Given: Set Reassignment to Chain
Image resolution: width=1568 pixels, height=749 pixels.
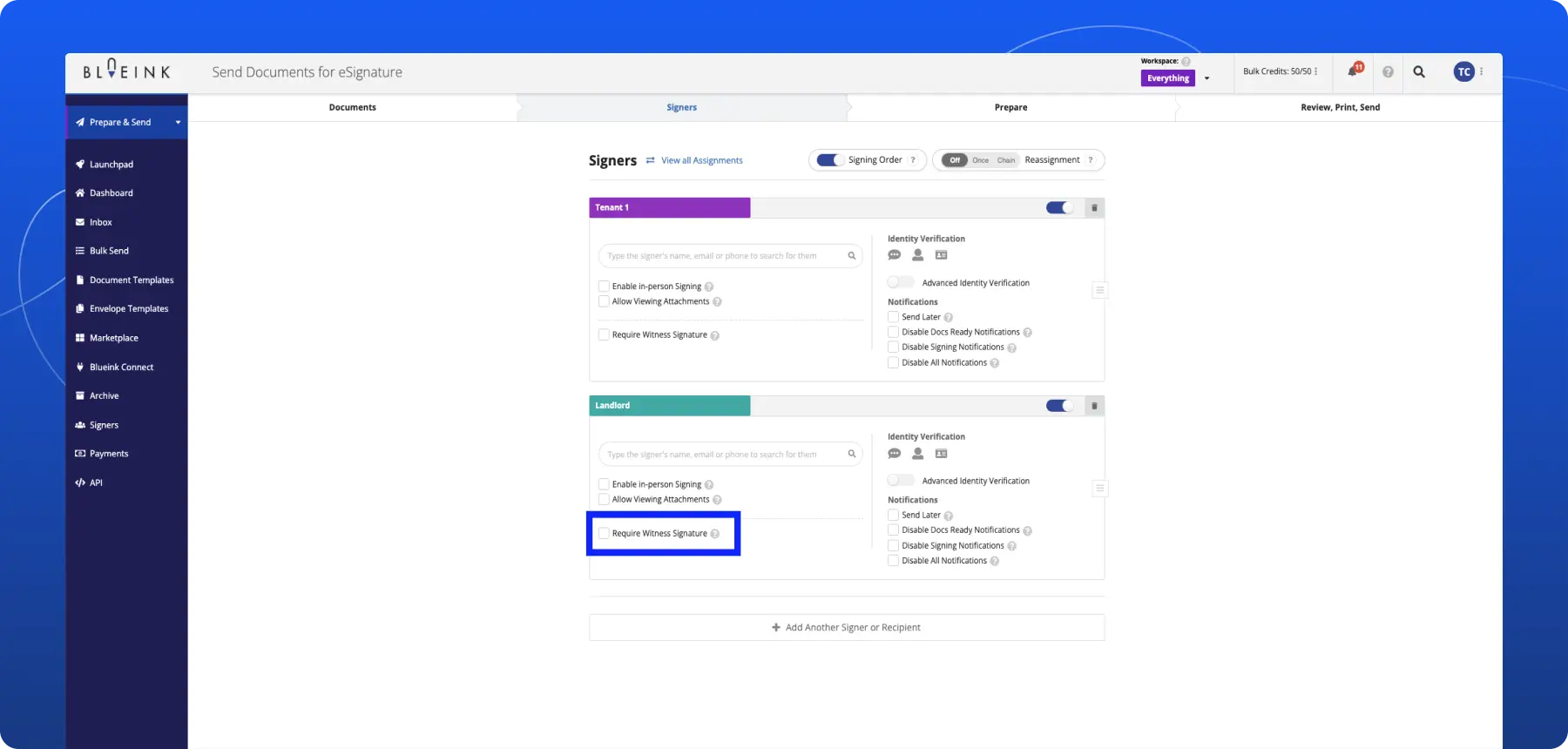Looking at the screenshot, I should point(1006,160).
